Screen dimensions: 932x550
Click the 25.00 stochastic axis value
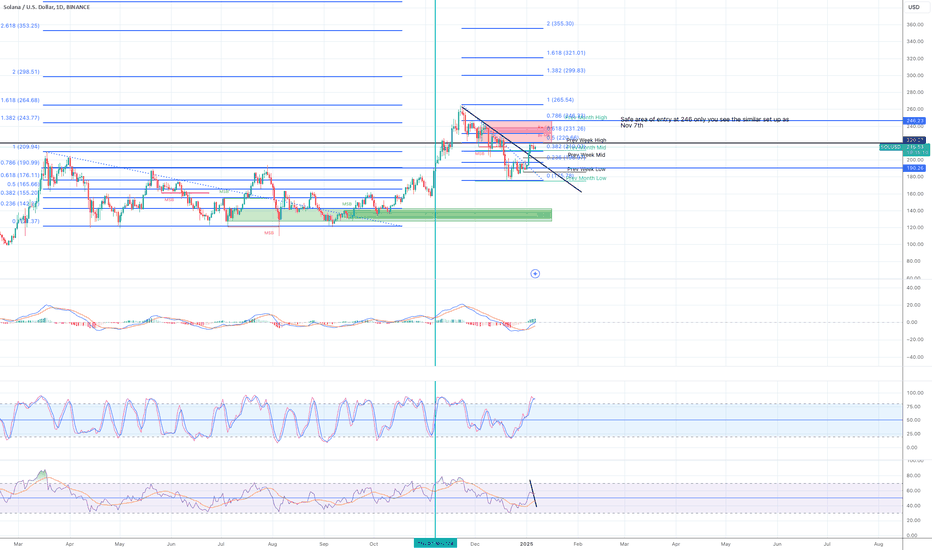click(915, 434)
